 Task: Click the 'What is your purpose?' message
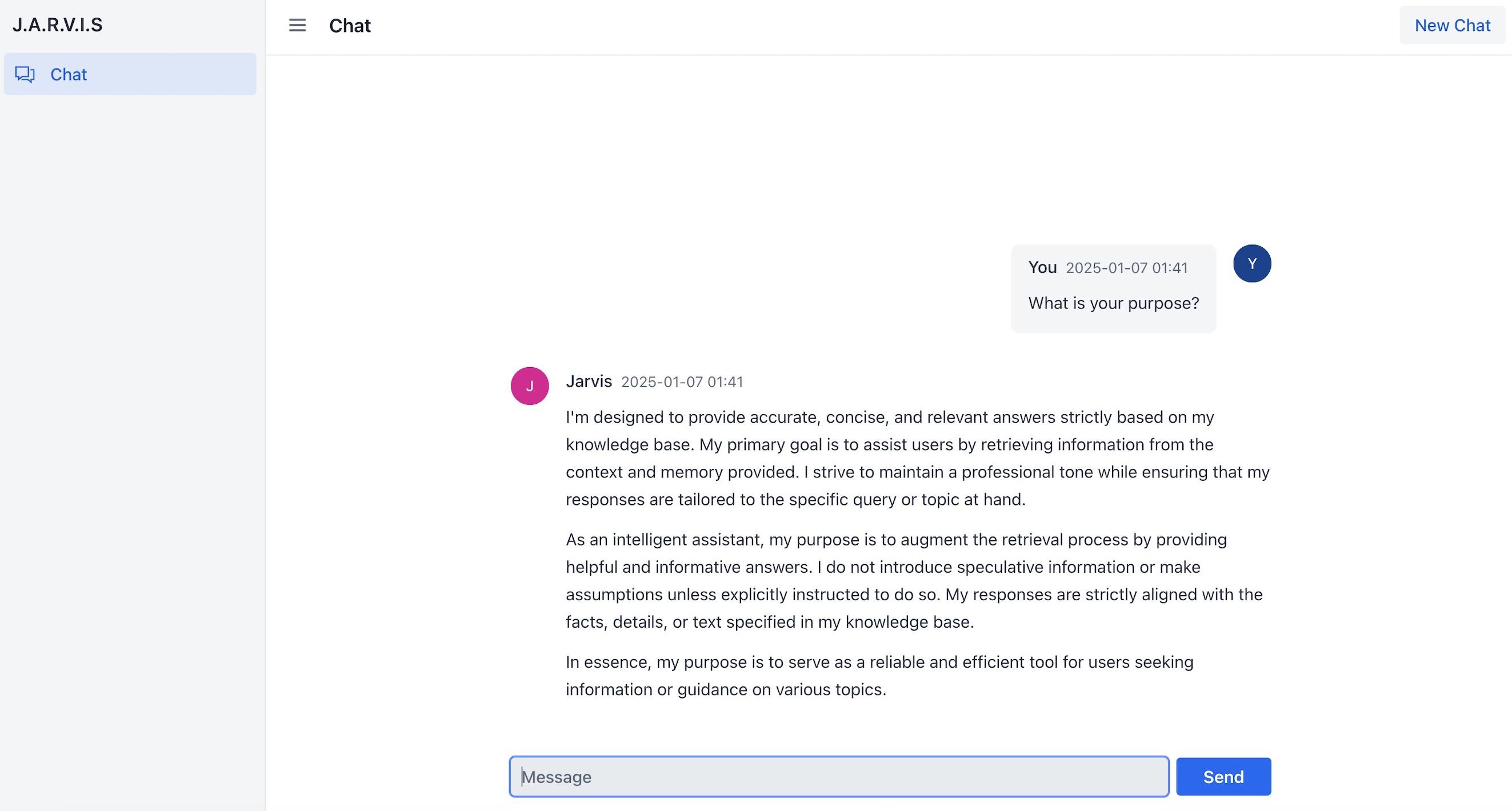coord(1114,303)
